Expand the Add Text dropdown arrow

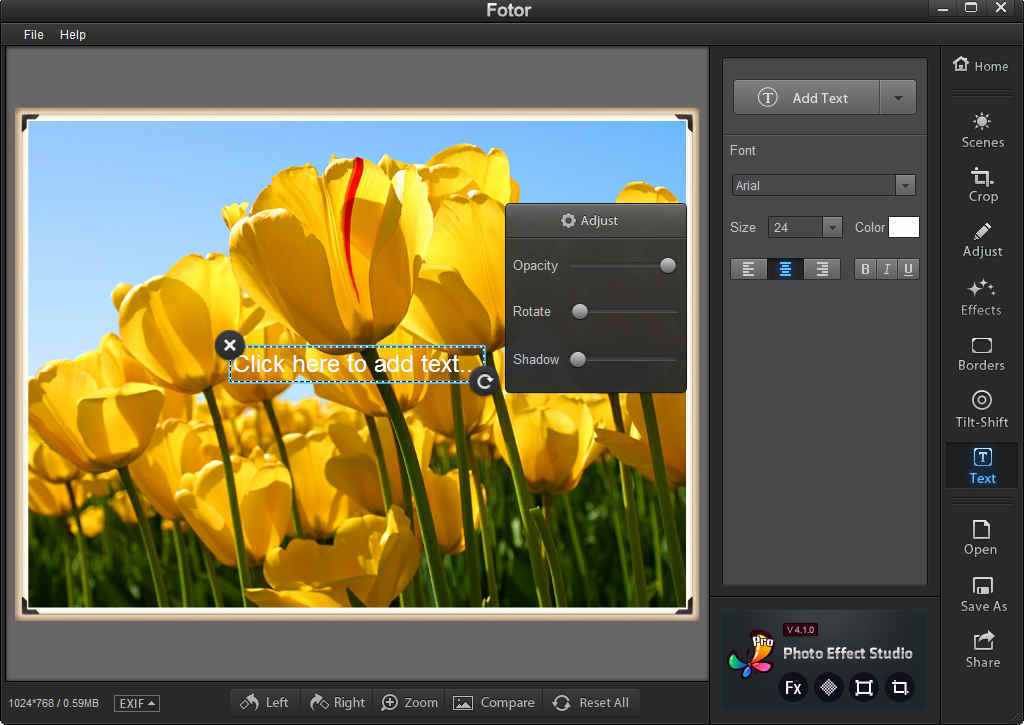click(x=898, y=98)
